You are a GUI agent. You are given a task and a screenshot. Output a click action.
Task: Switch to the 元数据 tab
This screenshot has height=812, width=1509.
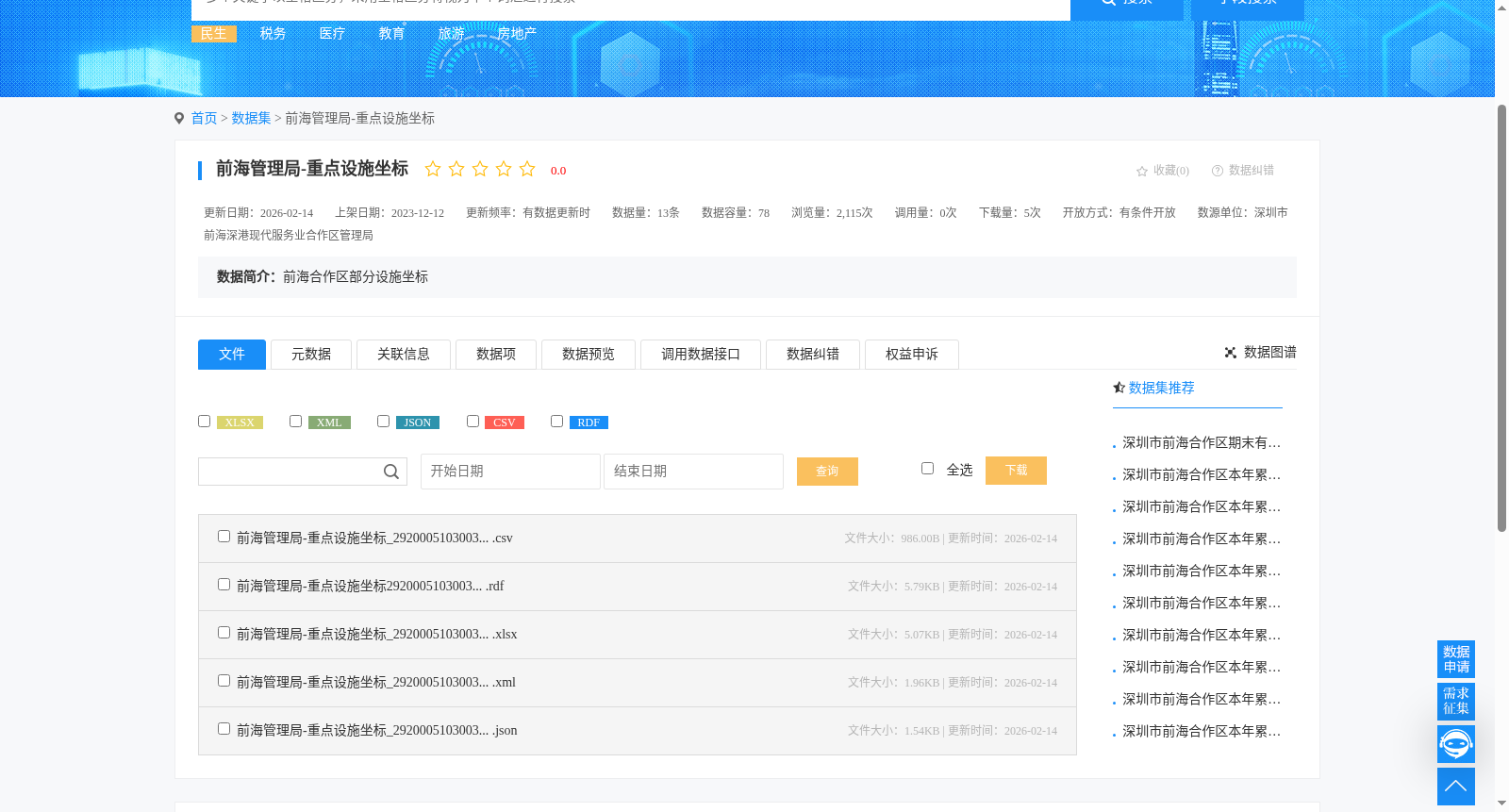(x=311, y=355)
